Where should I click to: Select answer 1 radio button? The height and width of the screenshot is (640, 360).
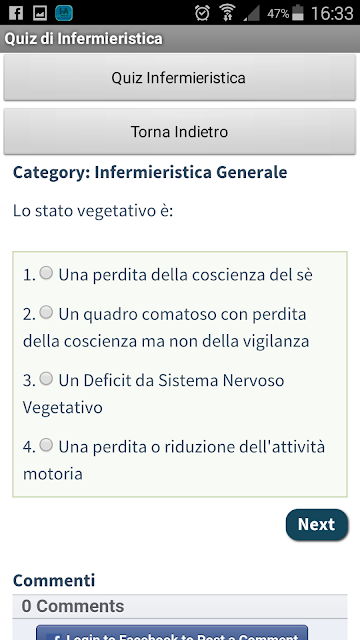pyautogui.click(x=46, y=273)
